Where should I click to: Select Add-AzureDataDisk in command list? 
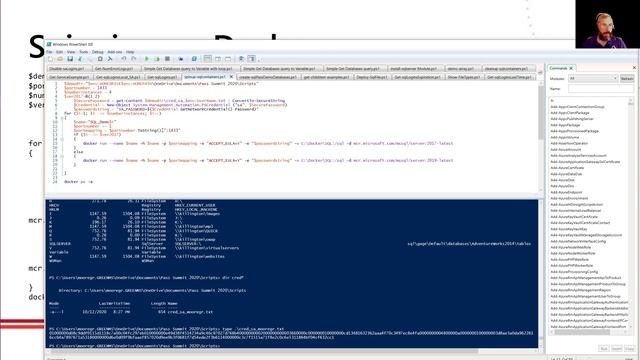[x=566, y=174]
